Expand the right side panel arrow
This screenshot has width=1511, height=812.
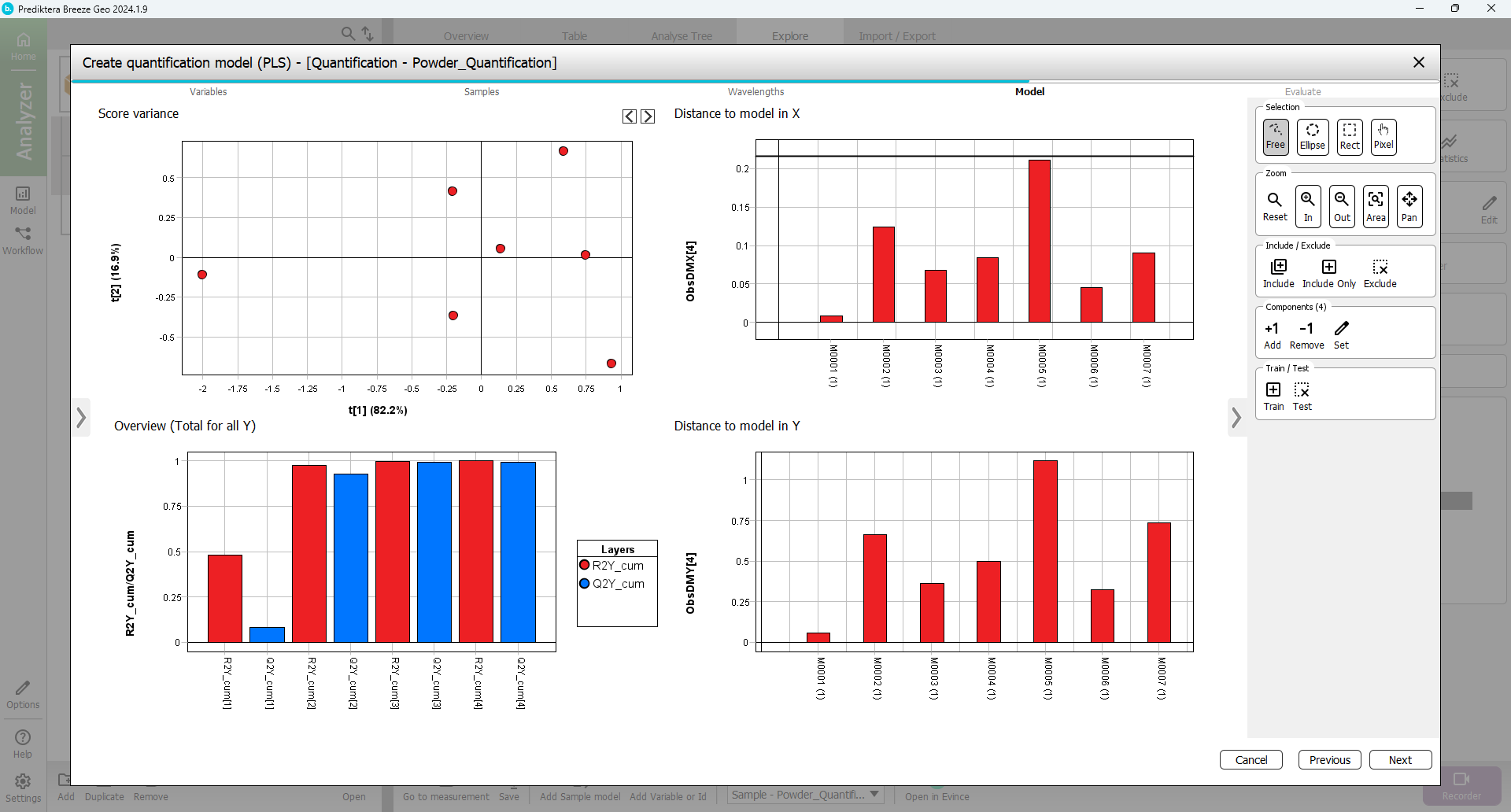pyautogui.click(x=1236, y=418)
